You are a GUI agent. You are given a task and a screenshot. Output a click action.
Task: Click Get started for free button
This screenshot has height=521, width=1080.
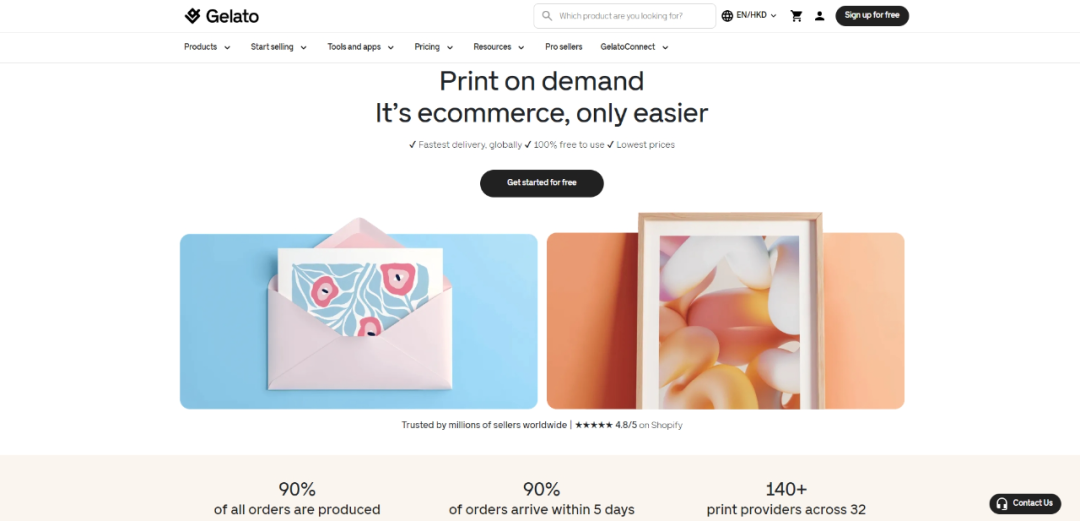(x=541, y=183)
